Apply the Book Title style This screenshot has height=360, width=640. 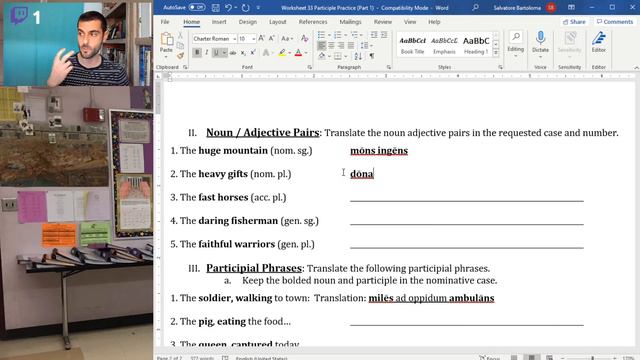tap(412, 45)
